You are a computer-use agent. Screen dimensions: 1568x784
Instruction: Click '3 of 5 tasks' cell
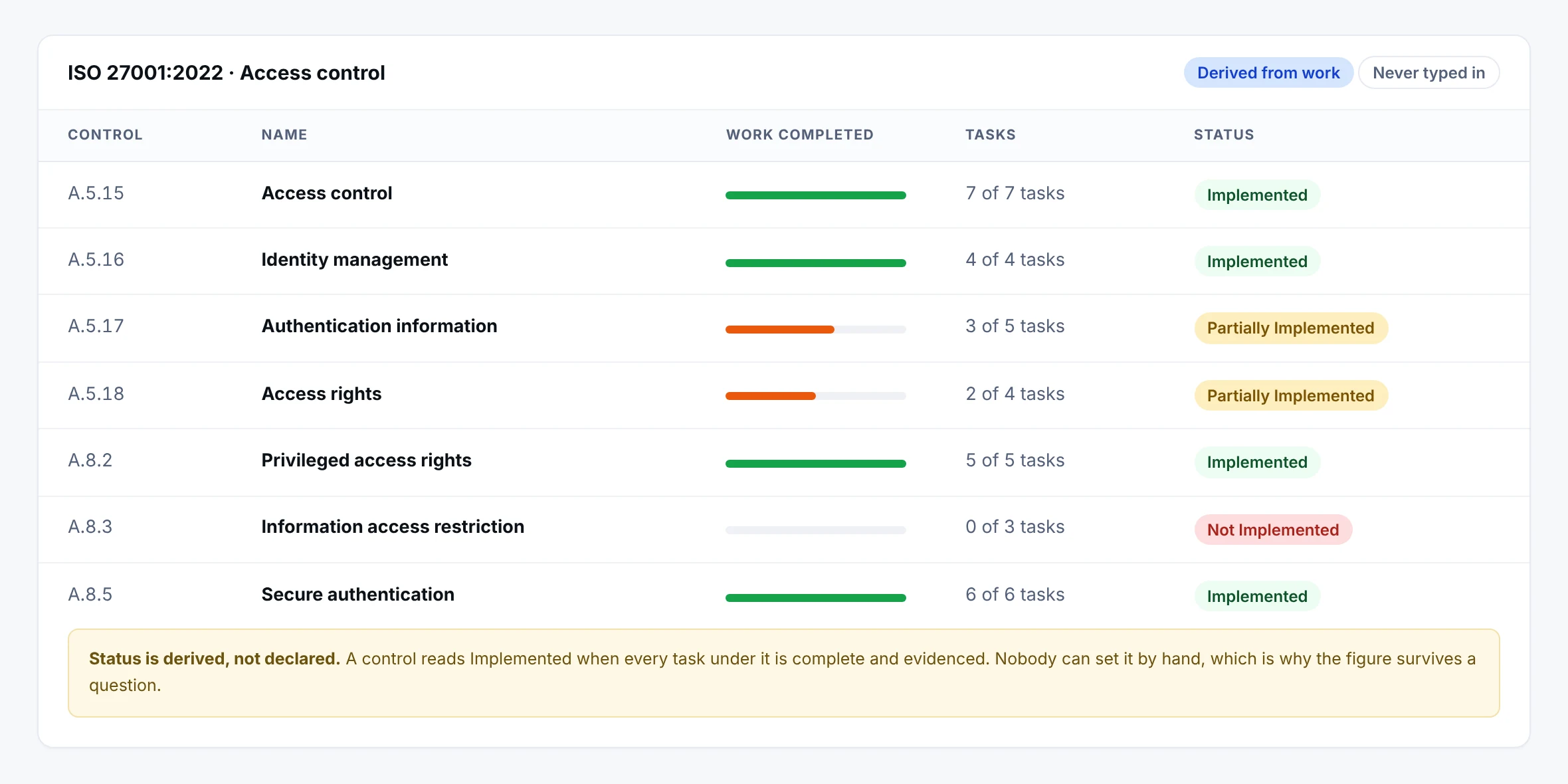[x=1015, y=326]
